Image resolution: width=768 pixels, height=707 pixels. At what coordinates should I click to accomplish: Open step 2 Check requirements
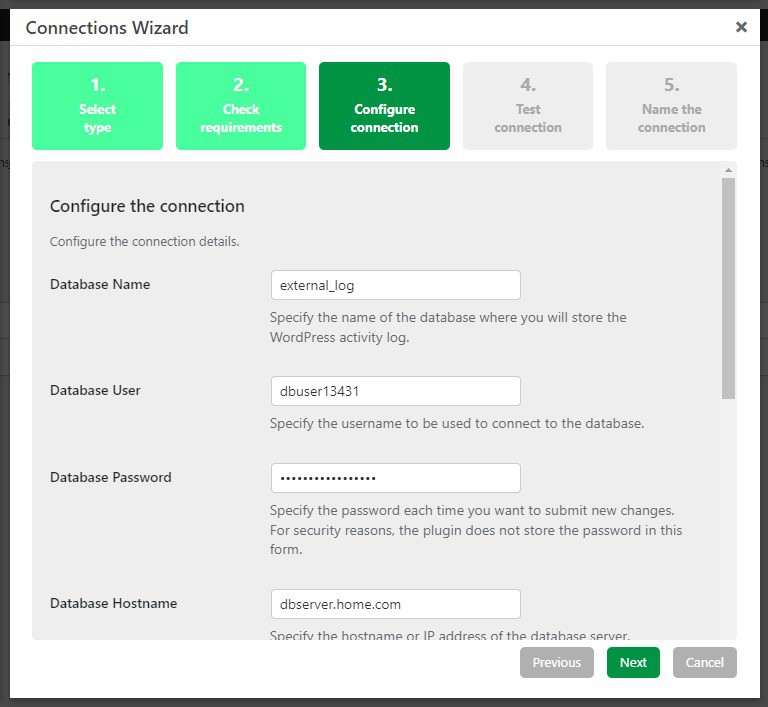(241, 106)
